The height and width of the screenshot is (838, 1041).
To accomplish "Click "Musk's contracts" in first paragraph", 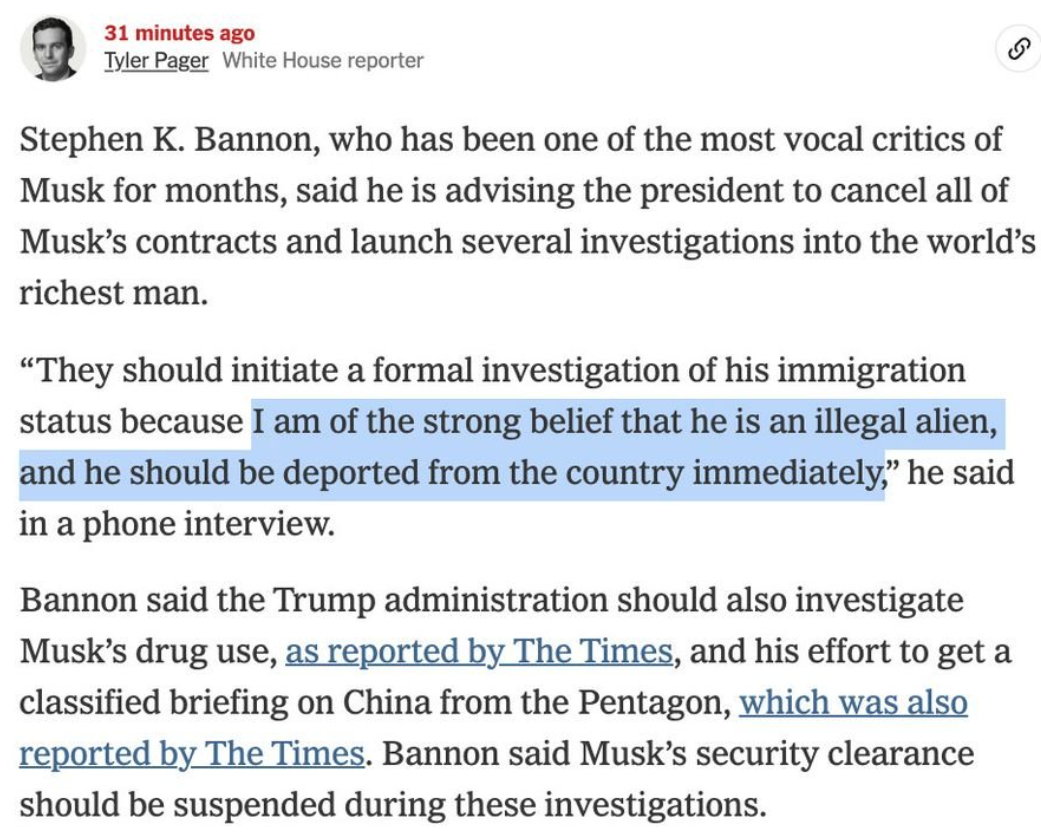I will click(148, 241).
